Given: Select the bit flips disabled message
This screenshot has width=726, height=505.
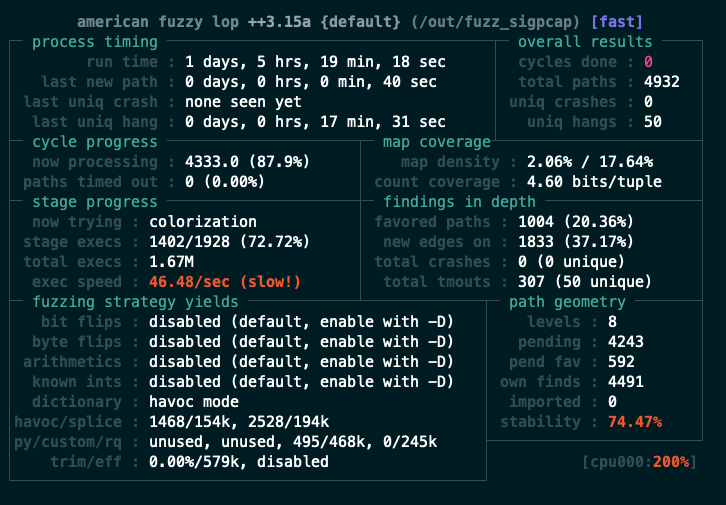Looking at the screenshot, I should pyautogui.click(x=301, y=322).
